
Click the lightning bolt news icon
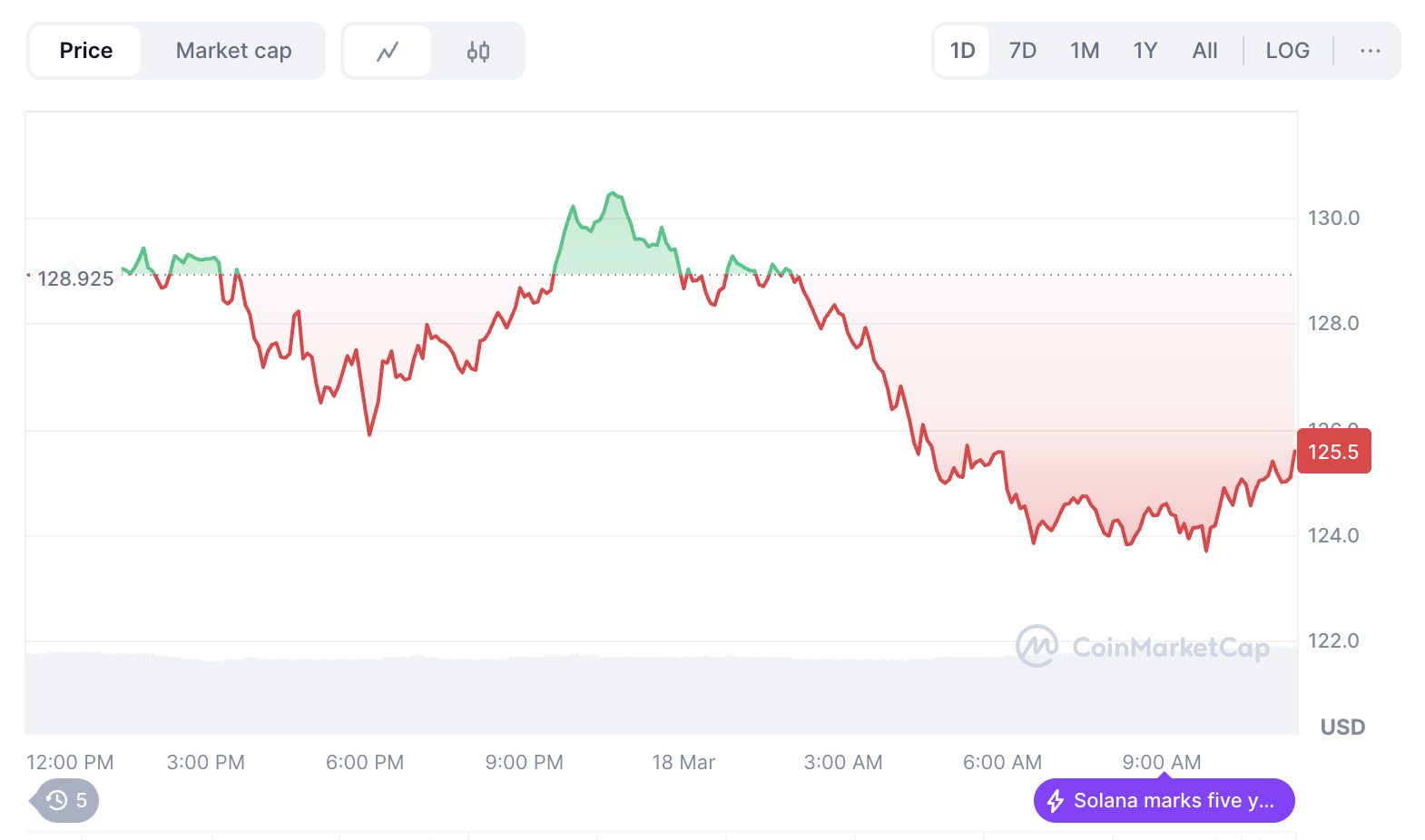pyautogui.click(x=1055, y=801)
